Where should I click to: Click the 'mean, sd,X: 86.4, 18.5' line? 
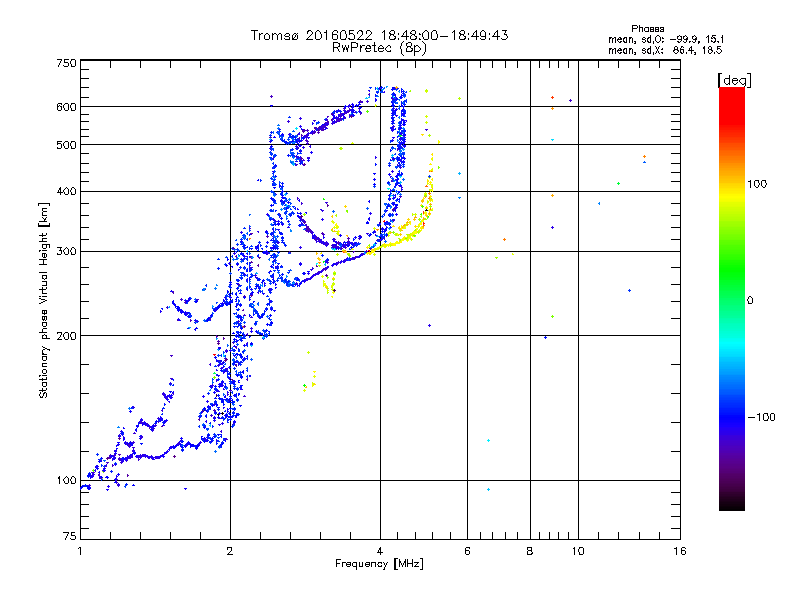coord(665,50)
